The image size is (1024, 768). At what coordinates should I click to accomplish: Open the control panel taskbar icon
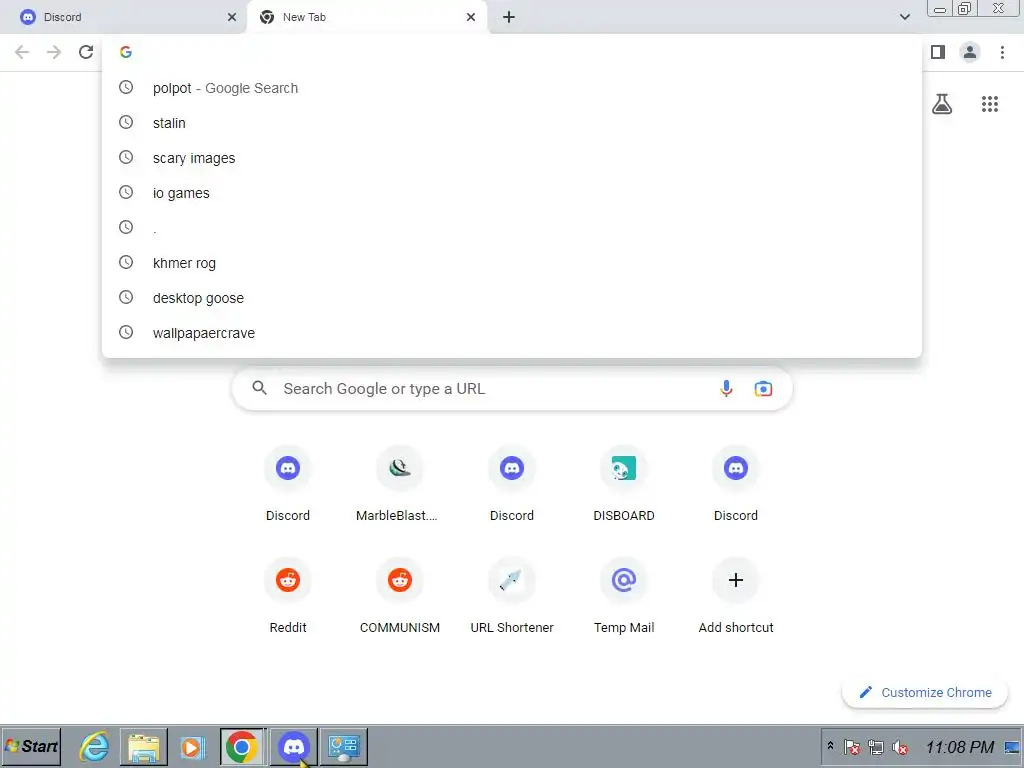[344, 746]
